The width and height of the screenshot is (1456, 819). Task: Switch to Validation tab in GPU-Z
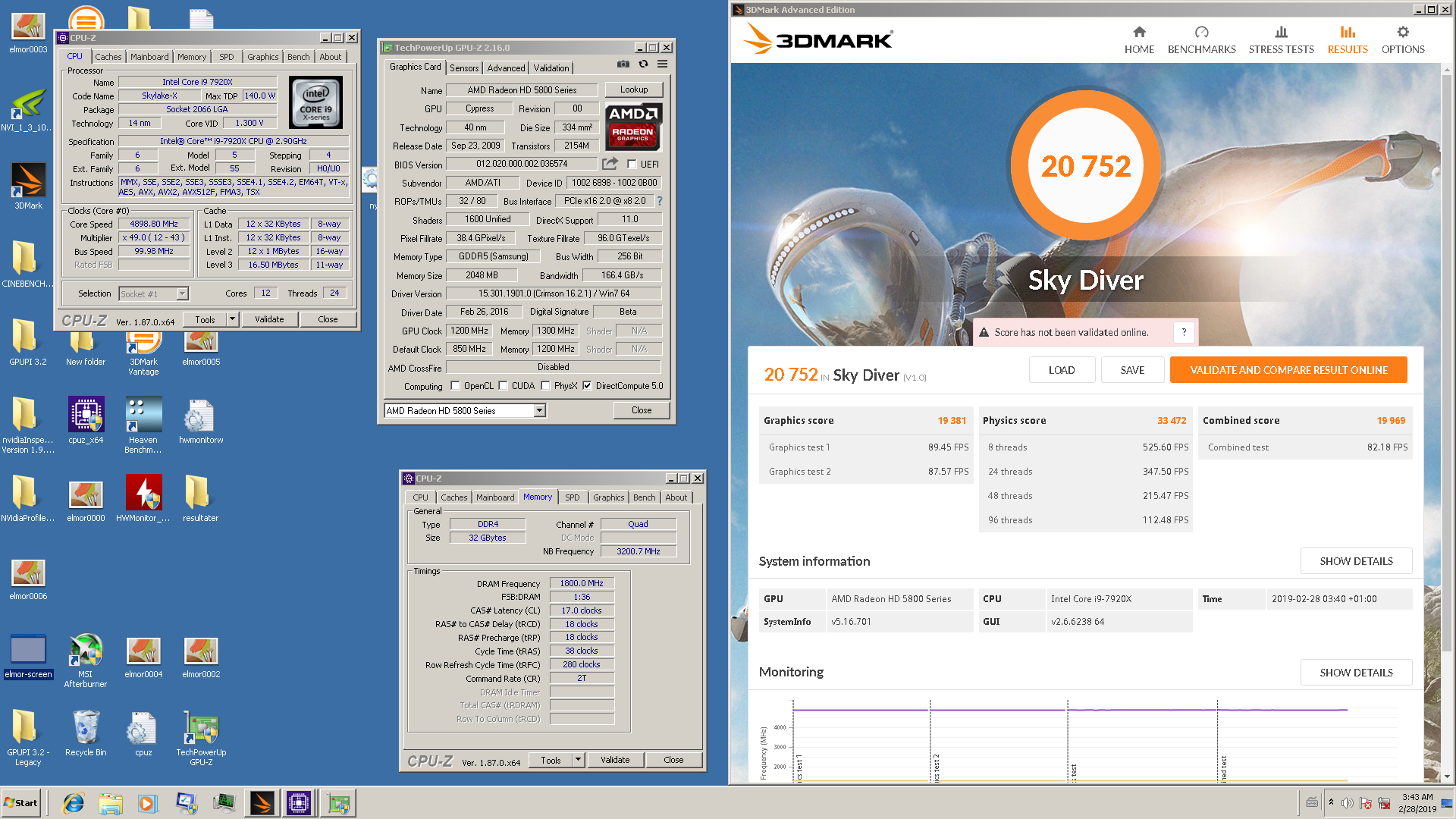pos(551,68)
